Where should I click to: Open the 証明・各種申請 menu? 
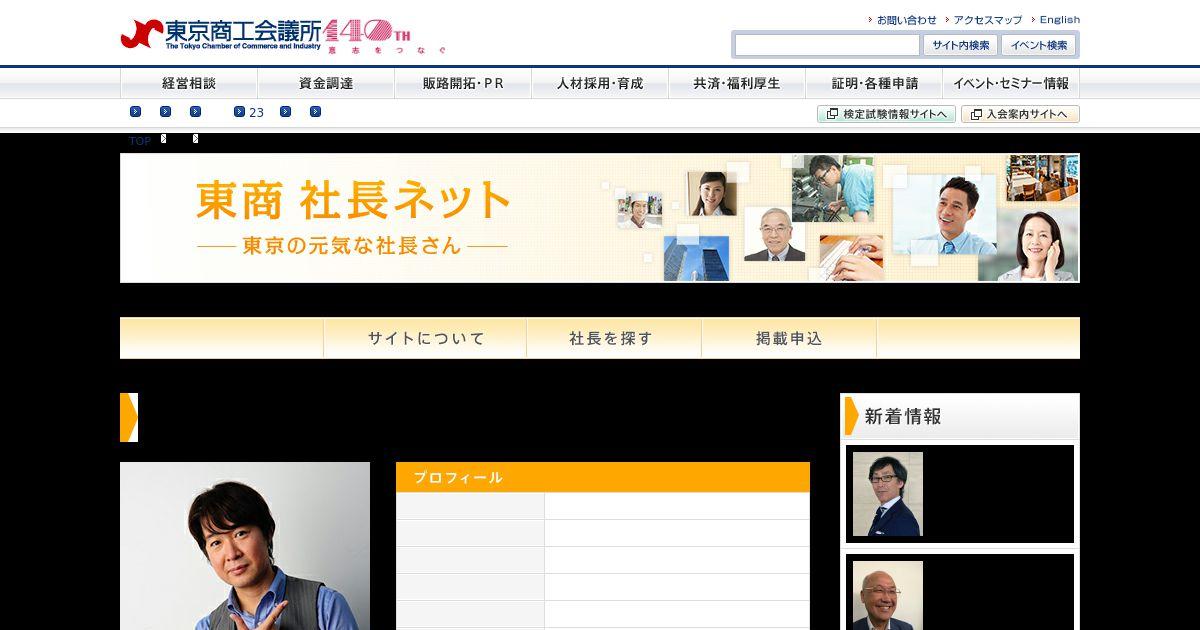874,83
